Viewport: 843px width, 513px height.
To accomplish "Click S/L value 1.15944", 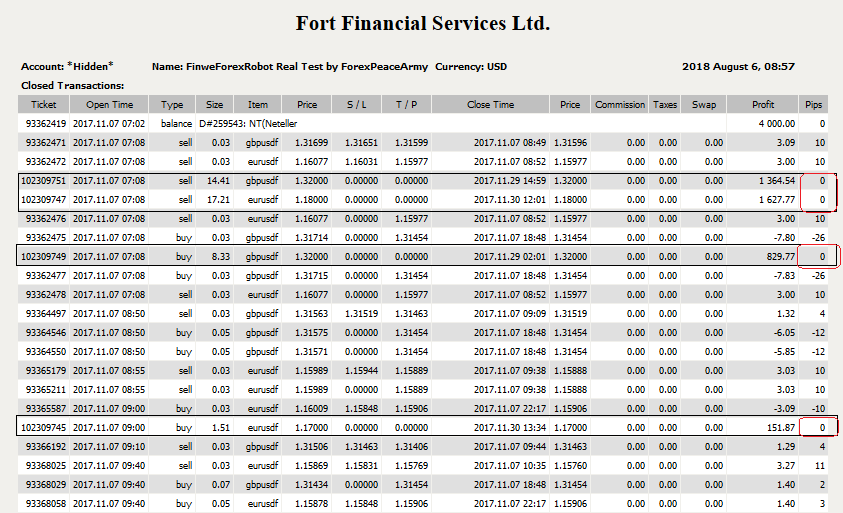I will [361, 370].
